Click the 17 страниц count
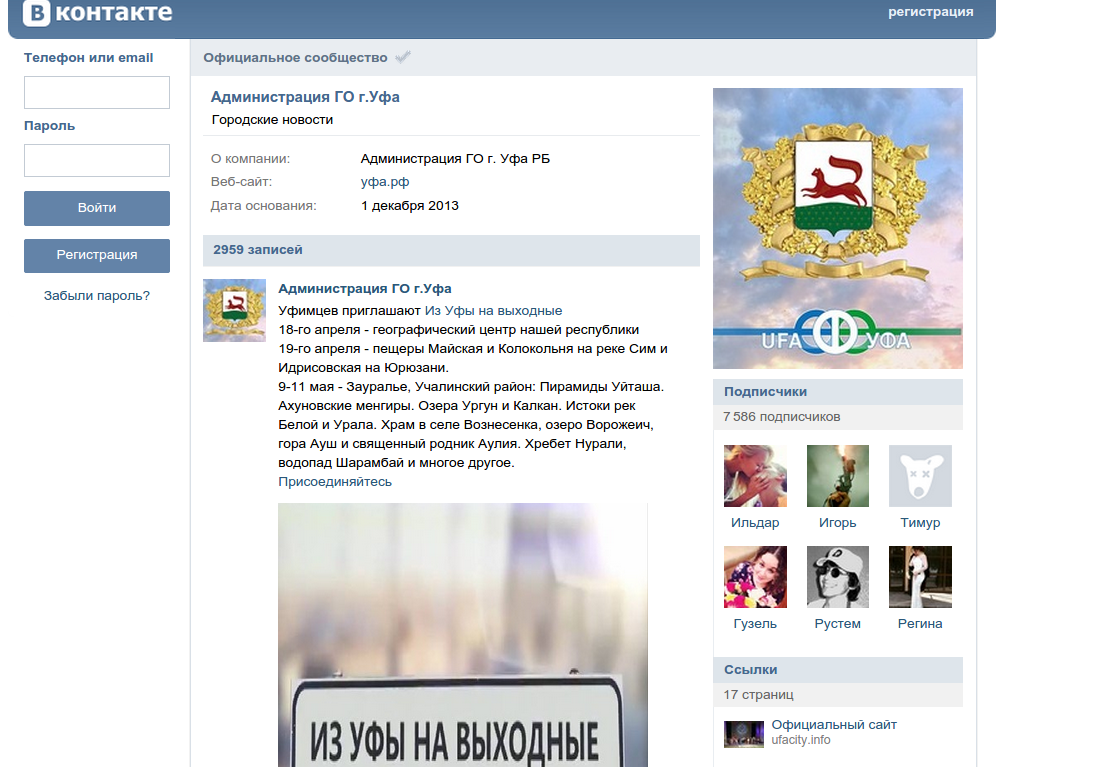1103x767 pixels. click(758, 695)
